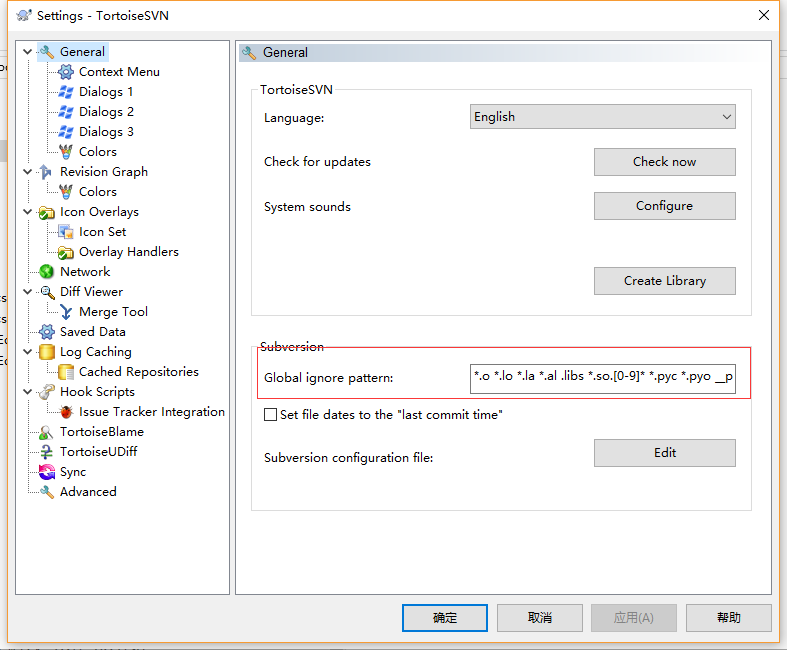Collapse the Revision Graph tree node
The height and width of the screenshot is (650, 787).
[x=28, y=172]
